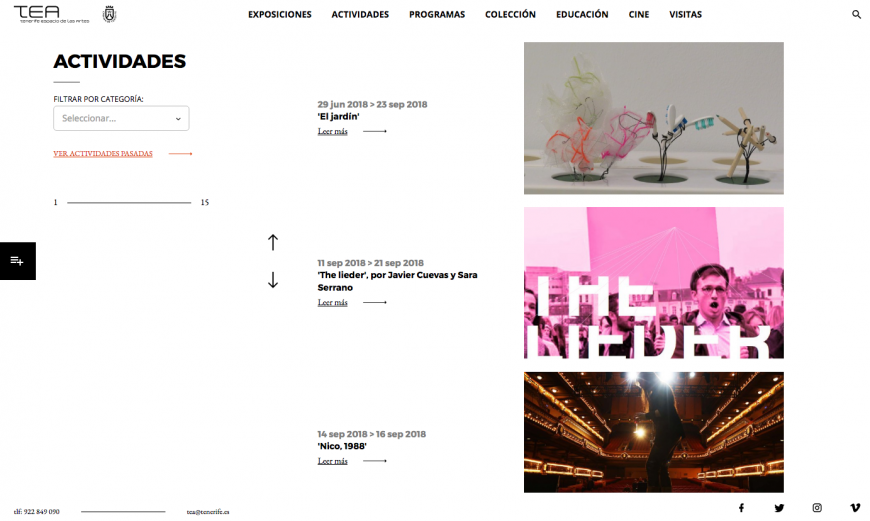Click the crest emblem beside TEA logo
The image size is (870, 521).
coord(109,14)
